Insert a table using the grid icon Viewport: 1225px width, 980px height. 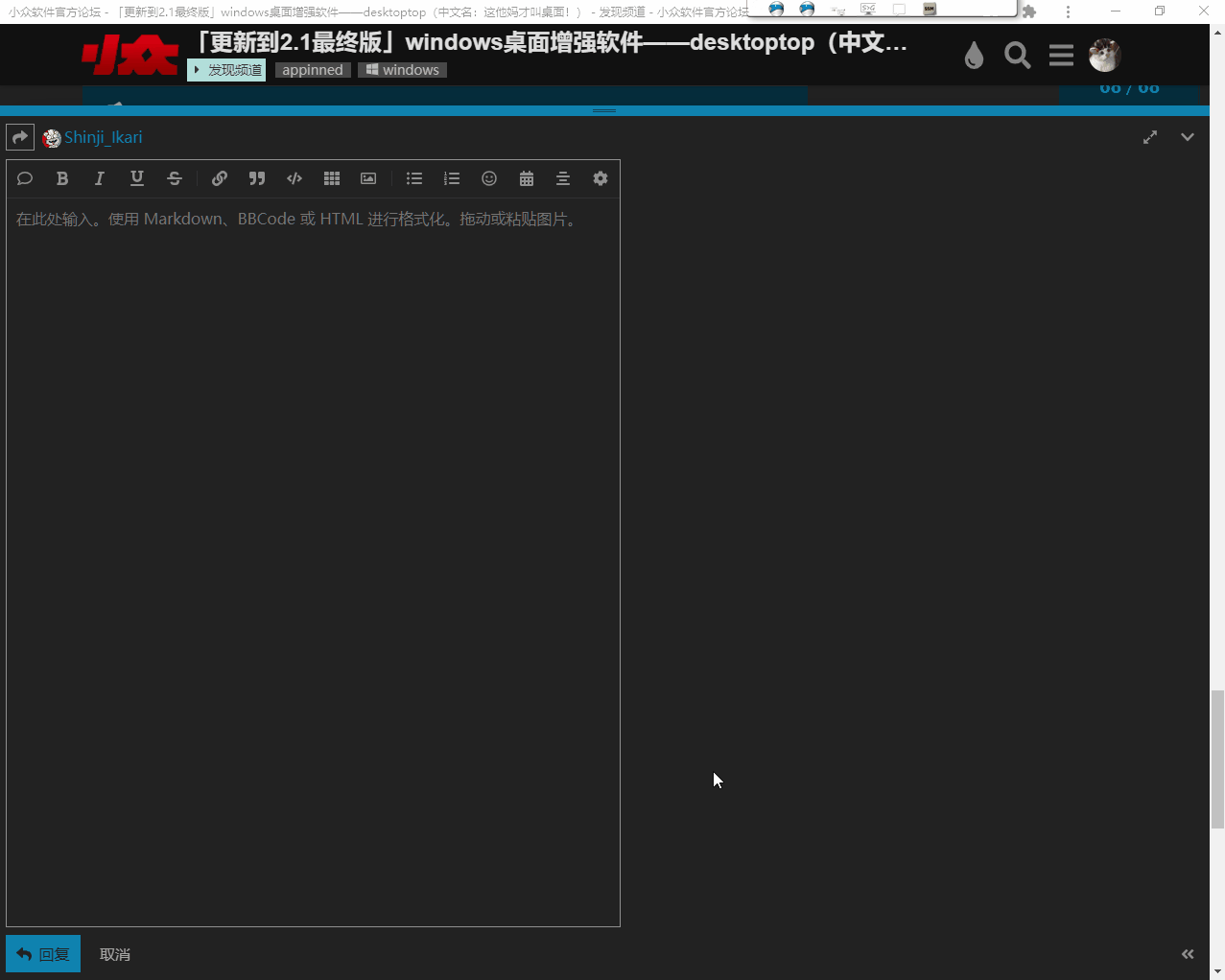pos(332,178)
